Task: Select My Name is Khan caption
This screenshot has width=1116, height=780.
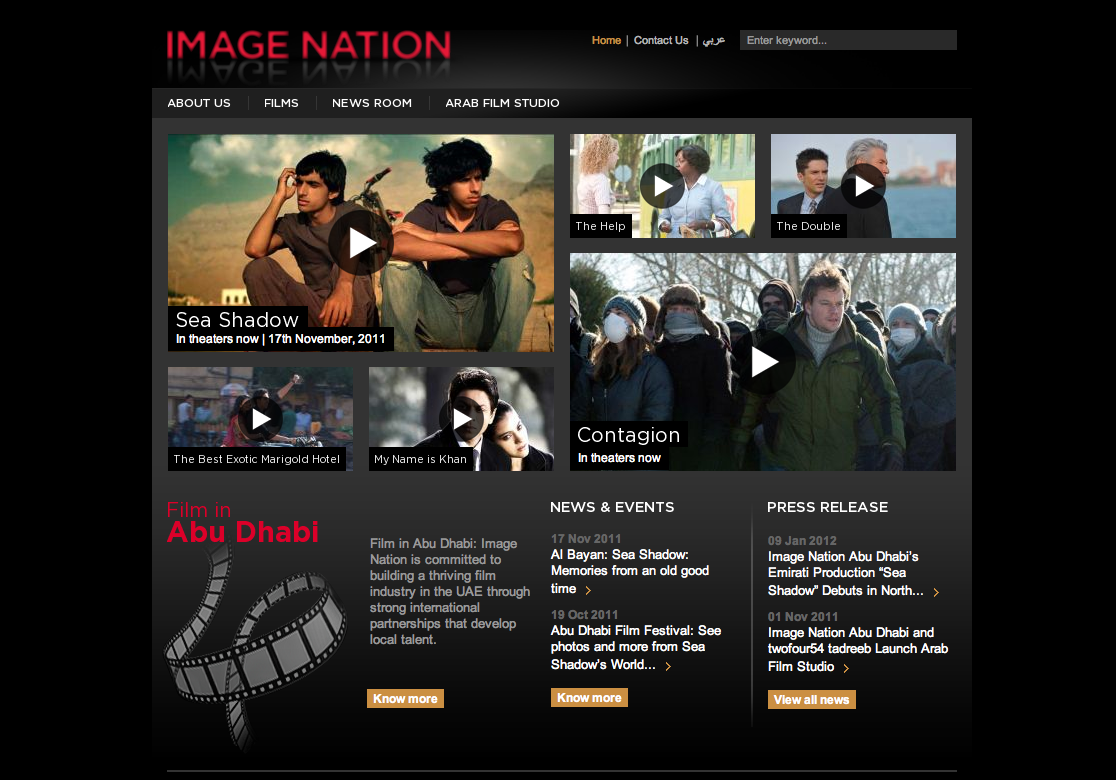Action: (421, 459)
